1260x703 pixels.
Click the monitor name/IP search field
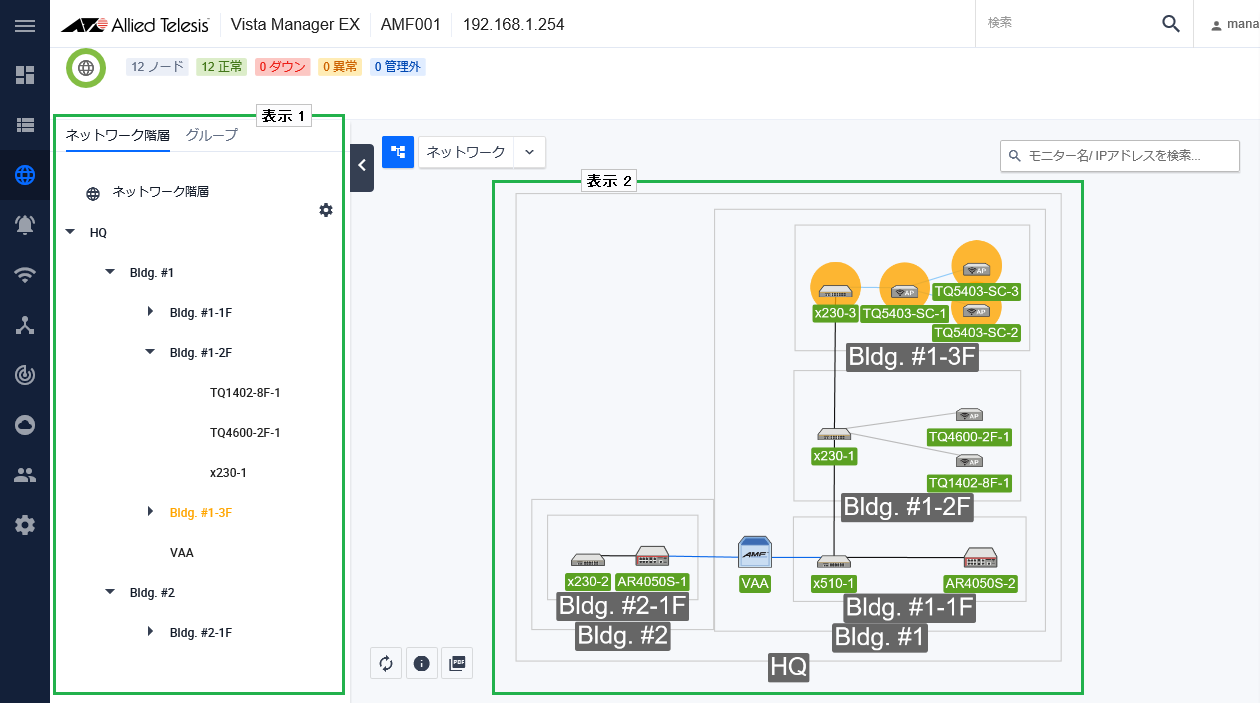(x=1120, y=156)
